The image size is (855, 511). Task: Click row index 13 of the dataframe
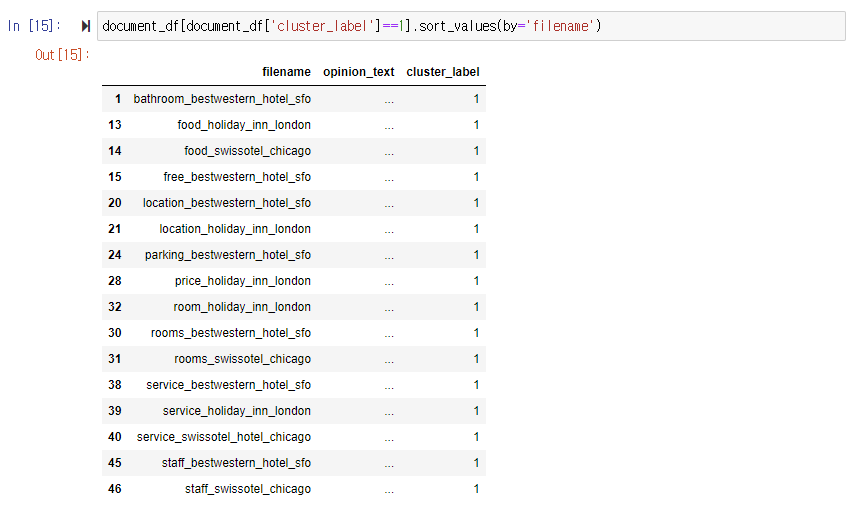115,125
